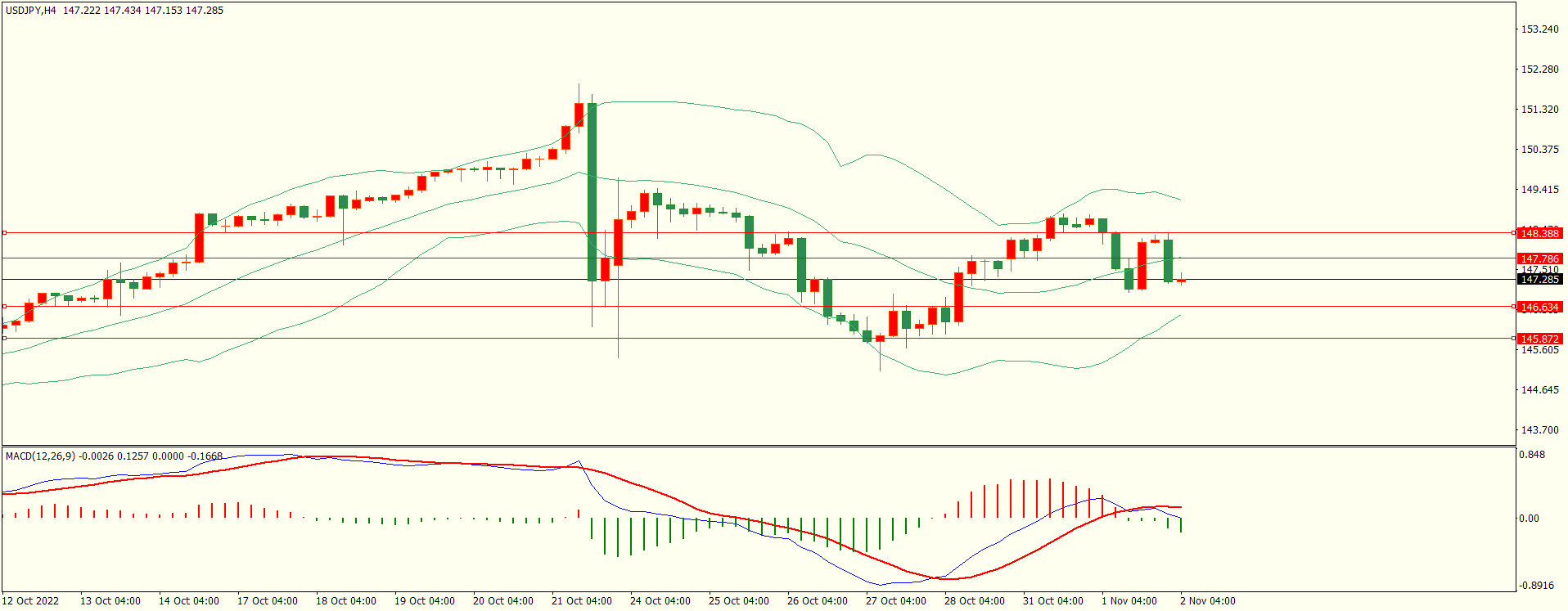Click the 151.320 price axis label
1568x611 pixels.
point(1539,110)
